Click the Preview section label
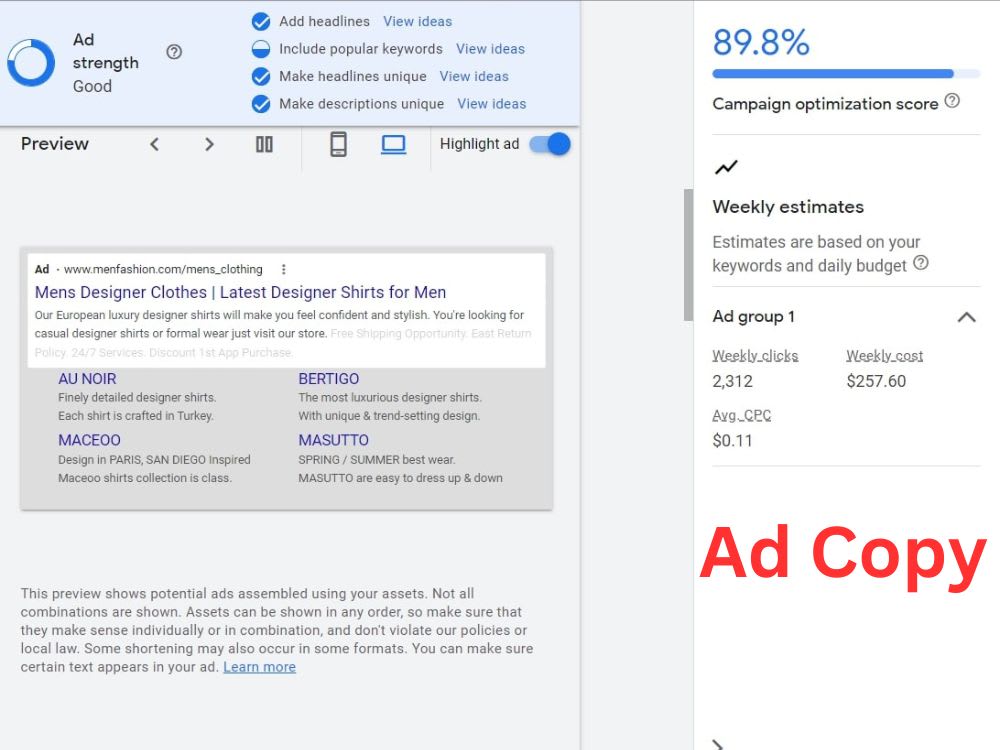Image resolution: width=1000 pixels, height=750 pixels. 55,144
